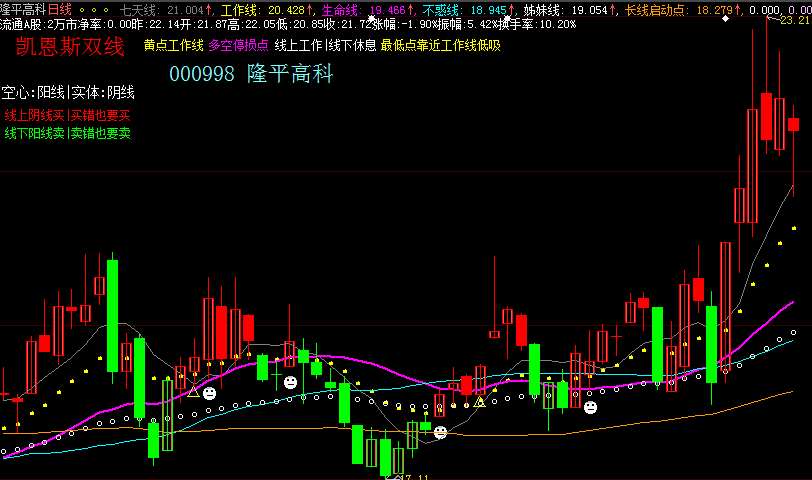Click the smiley face below the magenta line peak

click(x=290, y=382)
